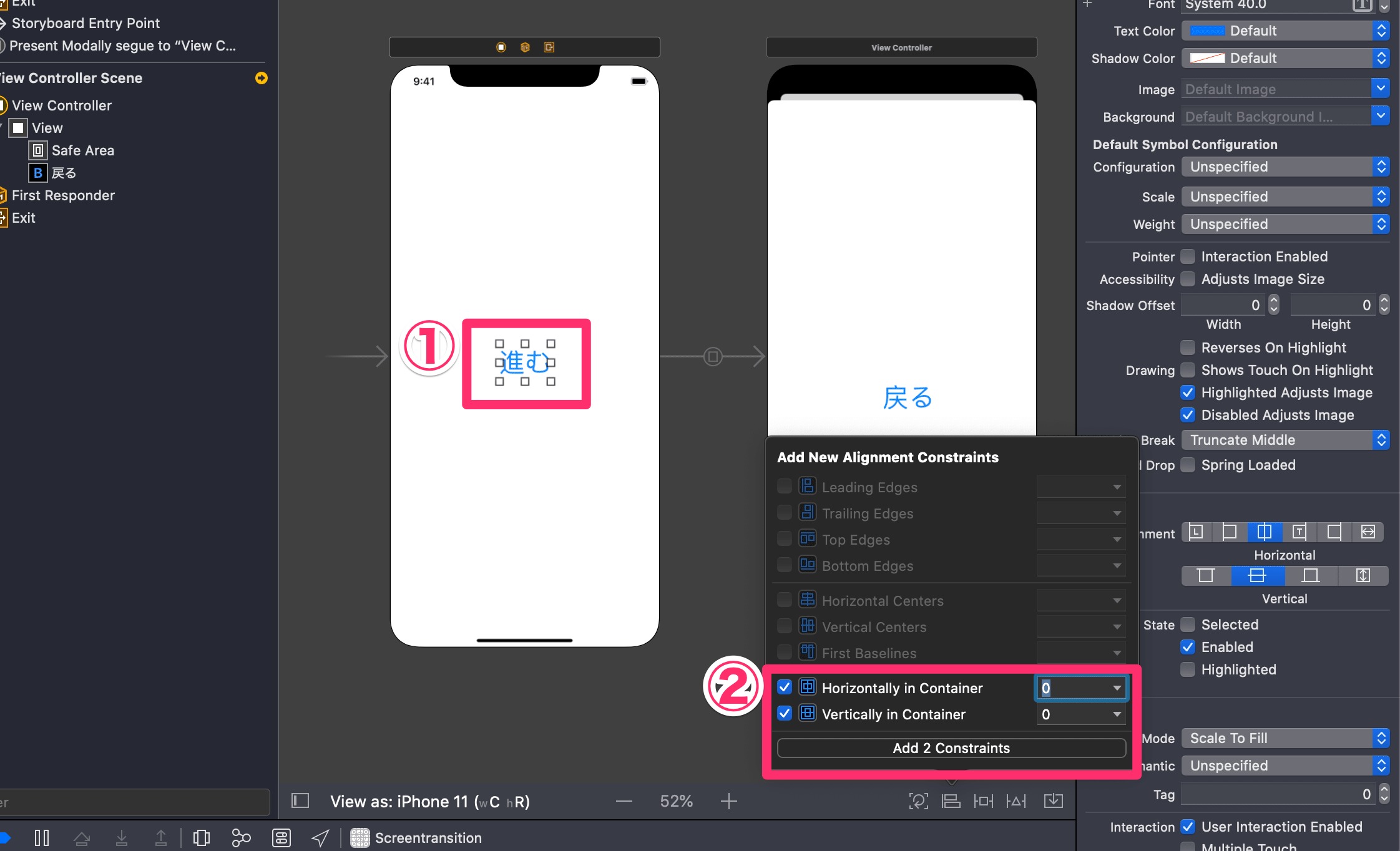Select the 戻る button in the document outline

(x=63, y=172)
